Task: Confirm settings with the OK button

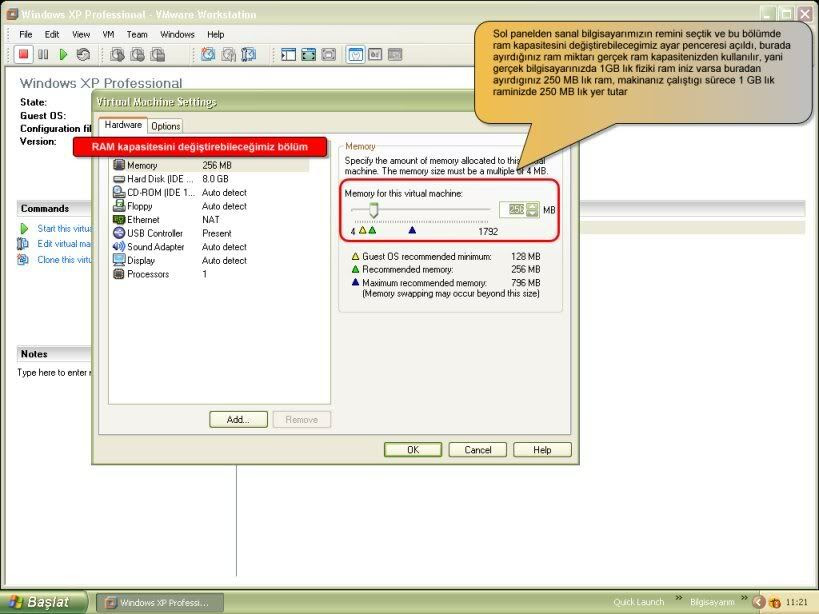Action: 413,450
